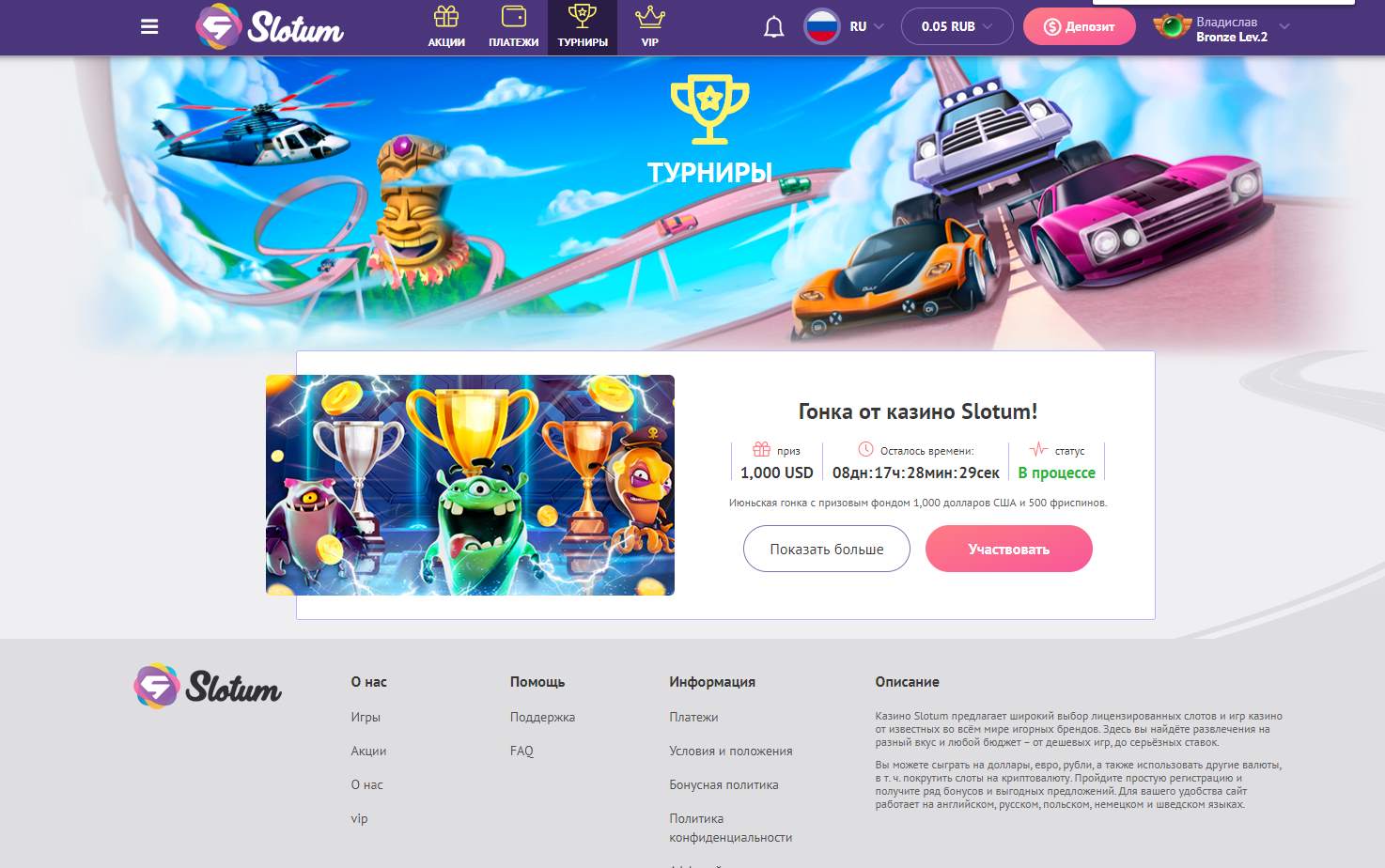Click the Russian flag icon
The height and width of the screenshot is (868, 1385).
coord(822,26)
